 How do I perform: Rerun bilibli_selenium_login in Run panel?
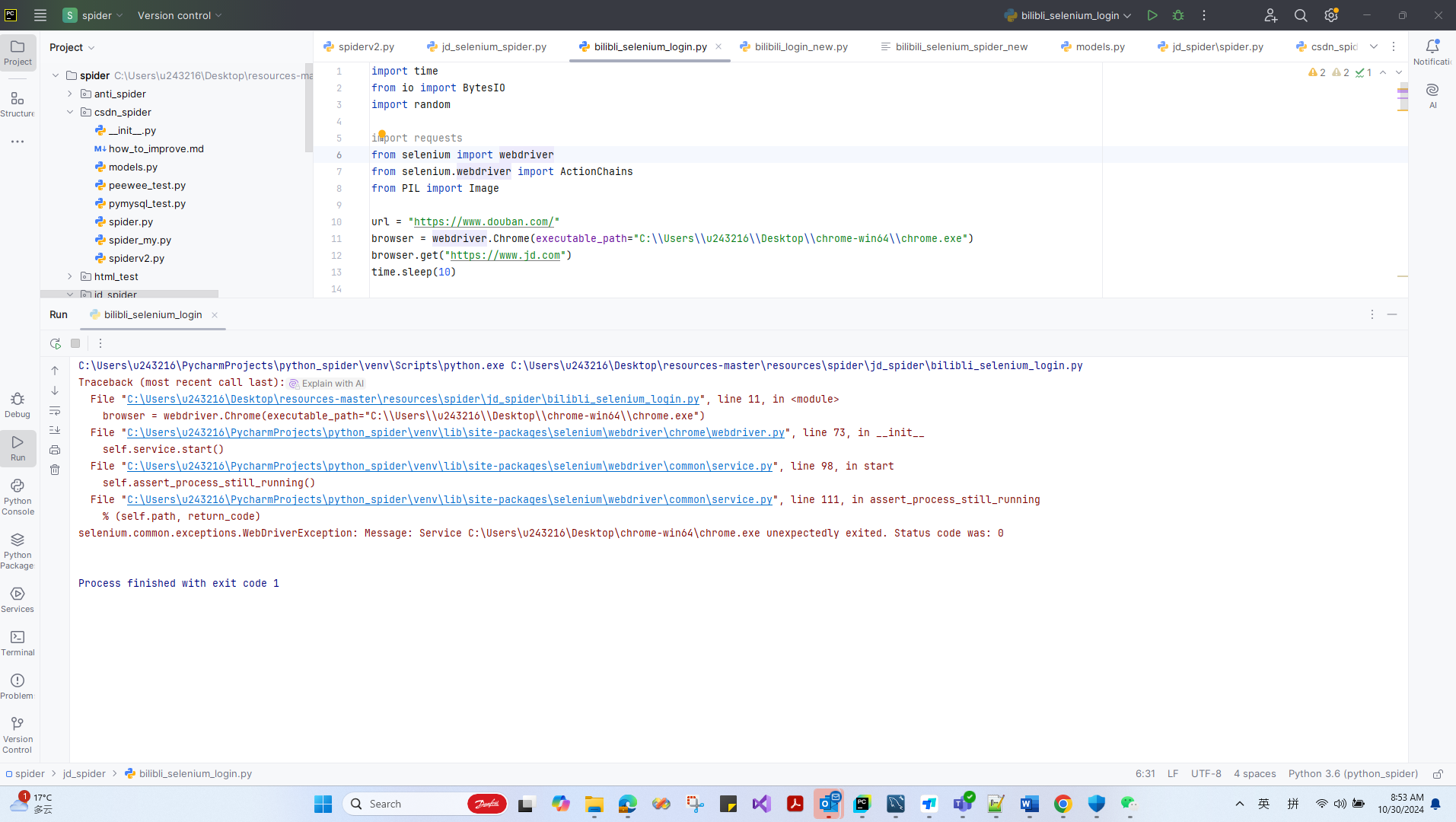[56, 343]
